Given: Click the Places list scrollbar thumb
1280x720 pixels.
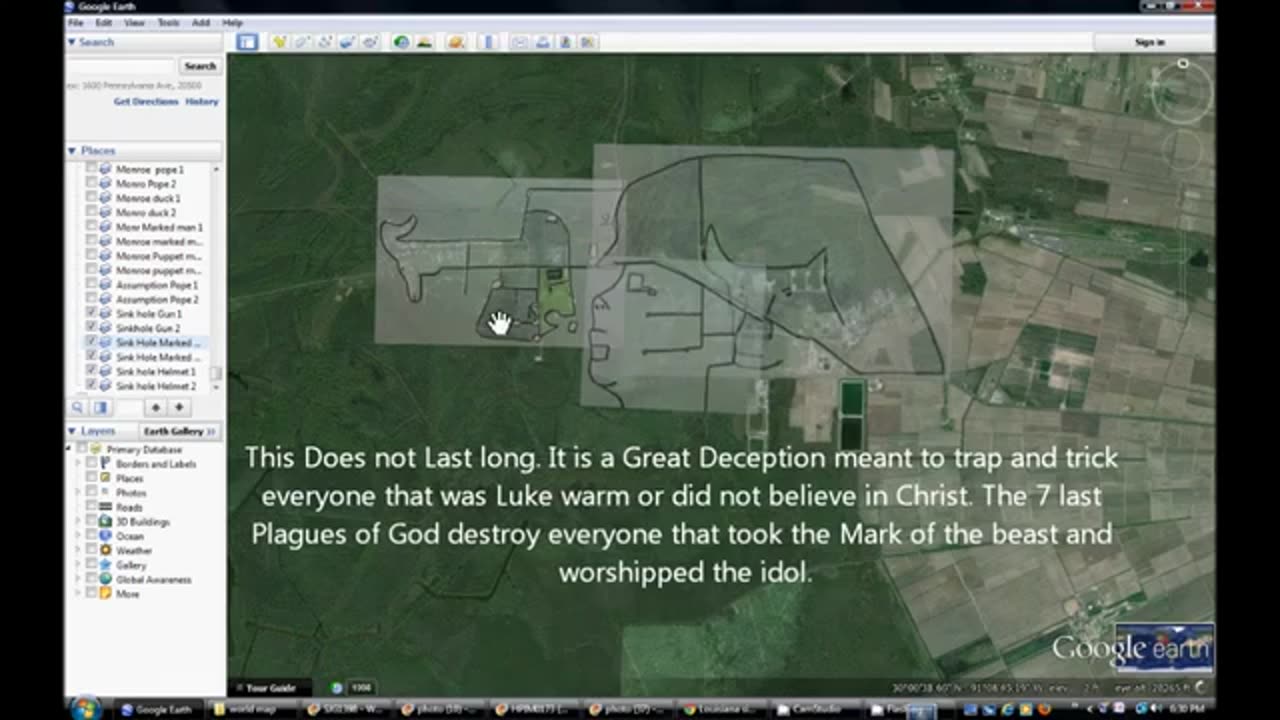Looking at the screenshot, I should 216,372.
